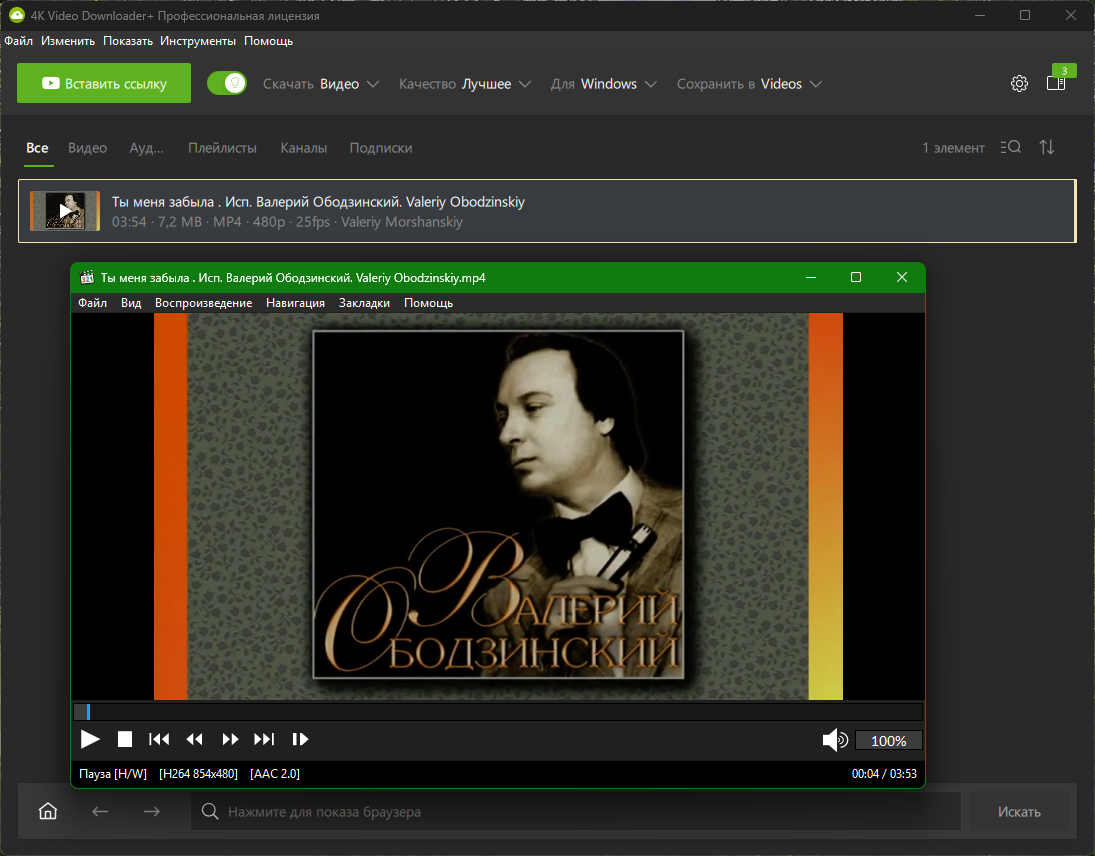Expand the Для Windows dropdown
1095x856 pixels.
click(x=603, y=84)
